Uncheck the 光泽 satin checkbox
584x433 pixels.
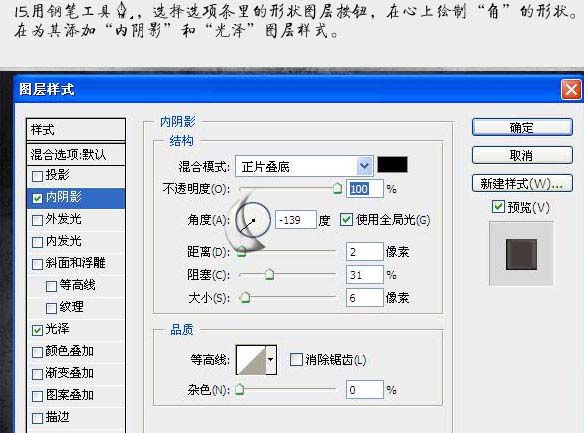click(37, 330)
